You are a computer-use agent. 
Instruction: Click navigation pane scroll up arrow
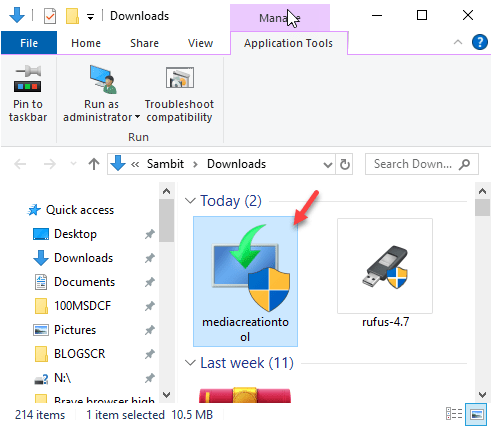coord(166,191)
